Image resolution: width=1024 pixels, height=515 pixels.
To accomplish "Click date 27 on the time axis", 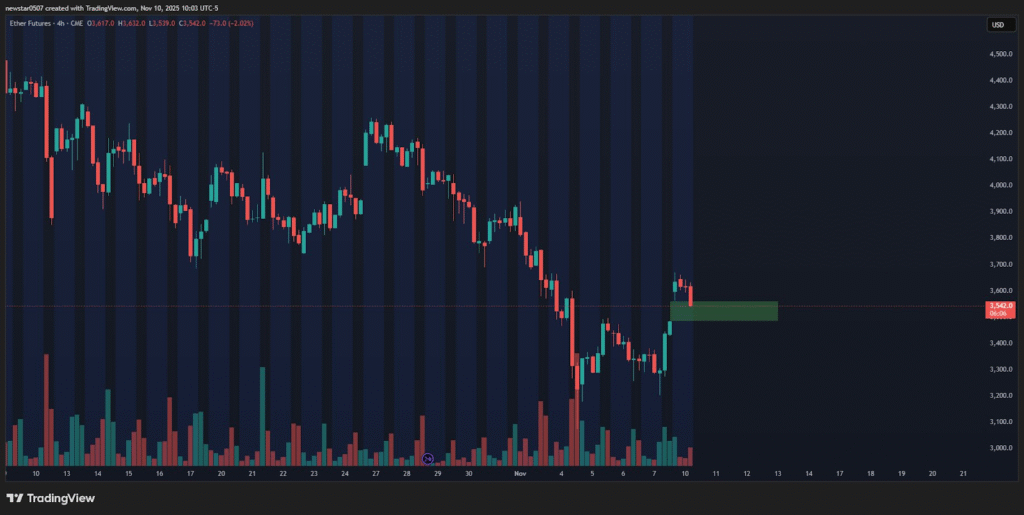I will (x=375, y=472).
